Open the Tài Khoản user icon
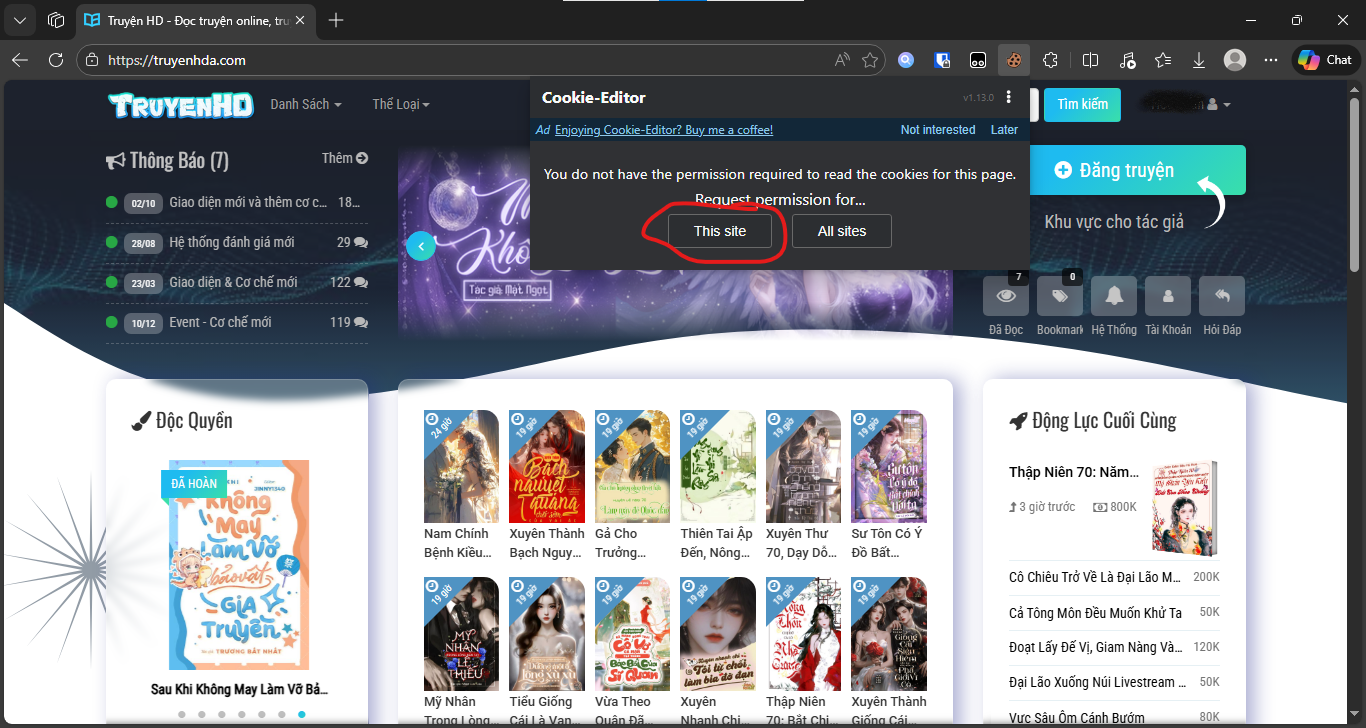1366x728 pixels. coord(1168,296)
